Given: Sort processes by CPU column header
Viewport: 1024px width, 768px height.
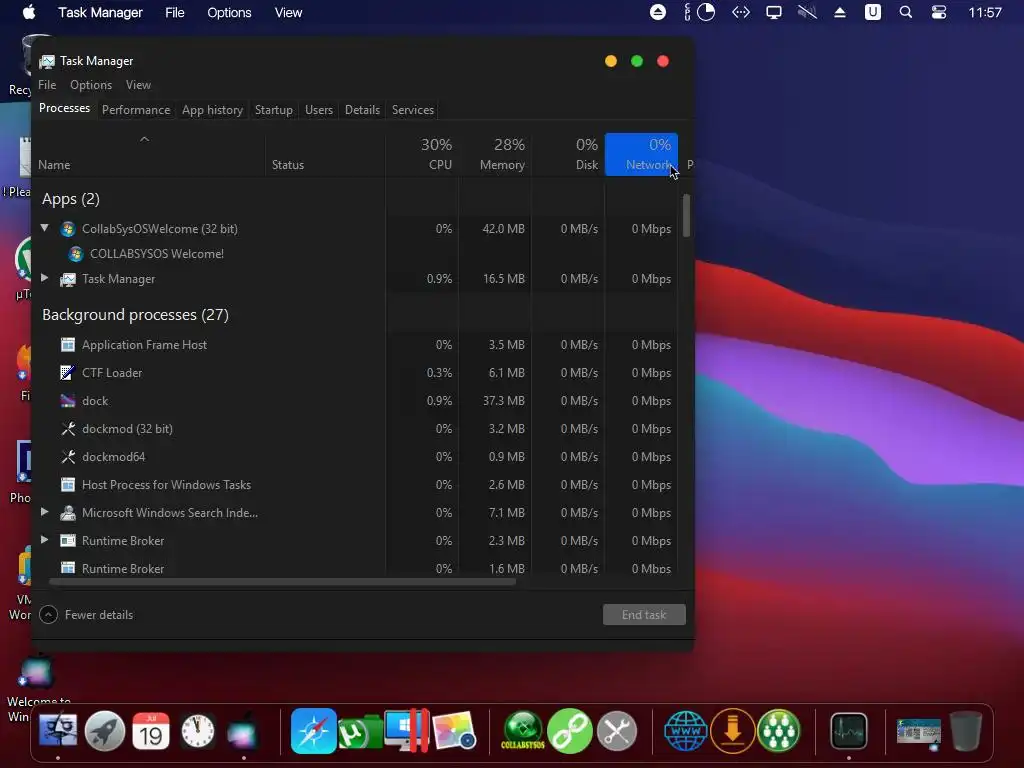Looking at the screenshot, I should click(x=422, y=154).
